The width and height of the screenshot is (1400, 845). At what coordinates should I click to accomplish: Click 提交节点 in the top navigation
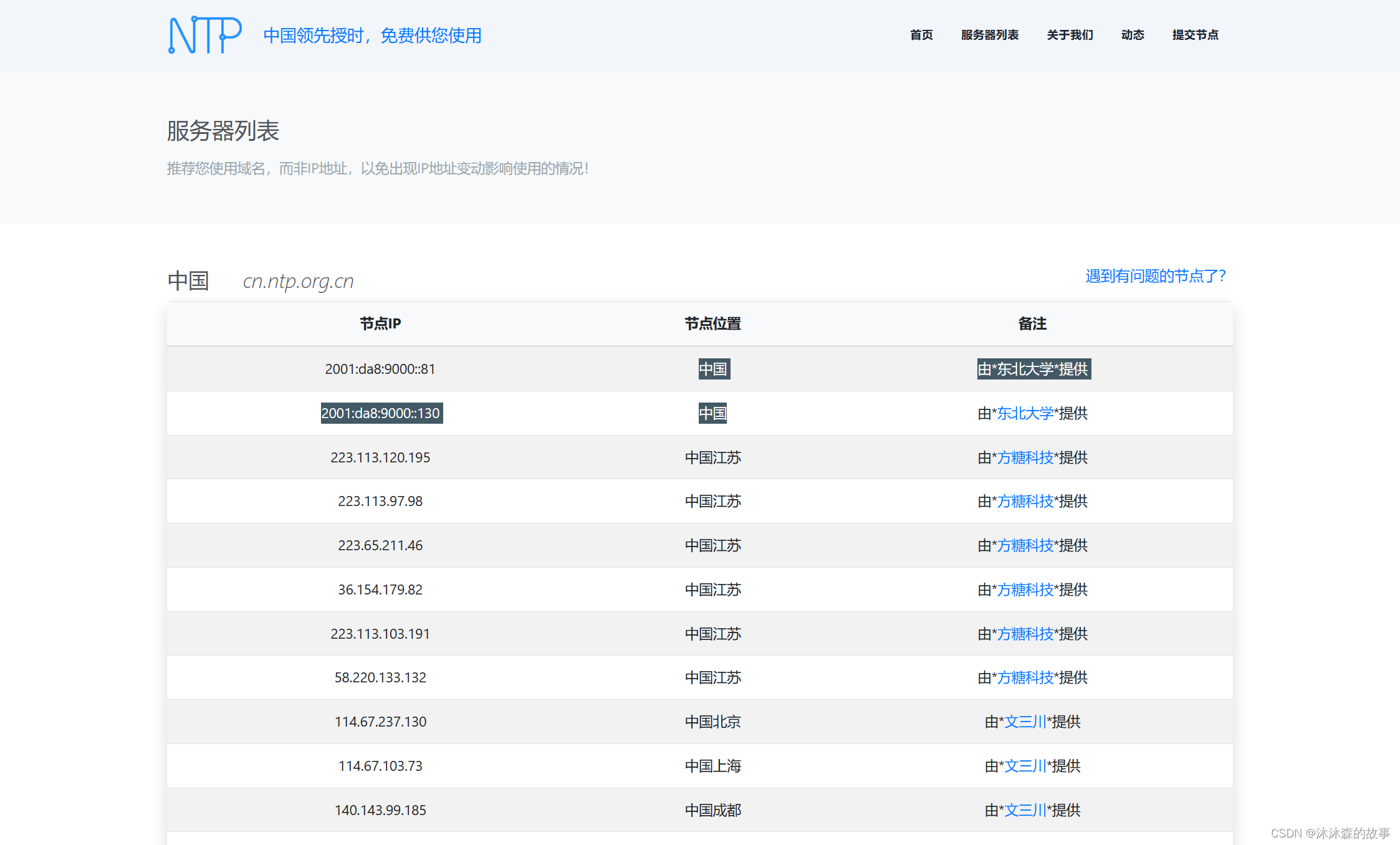click(x=1195, y=35)
